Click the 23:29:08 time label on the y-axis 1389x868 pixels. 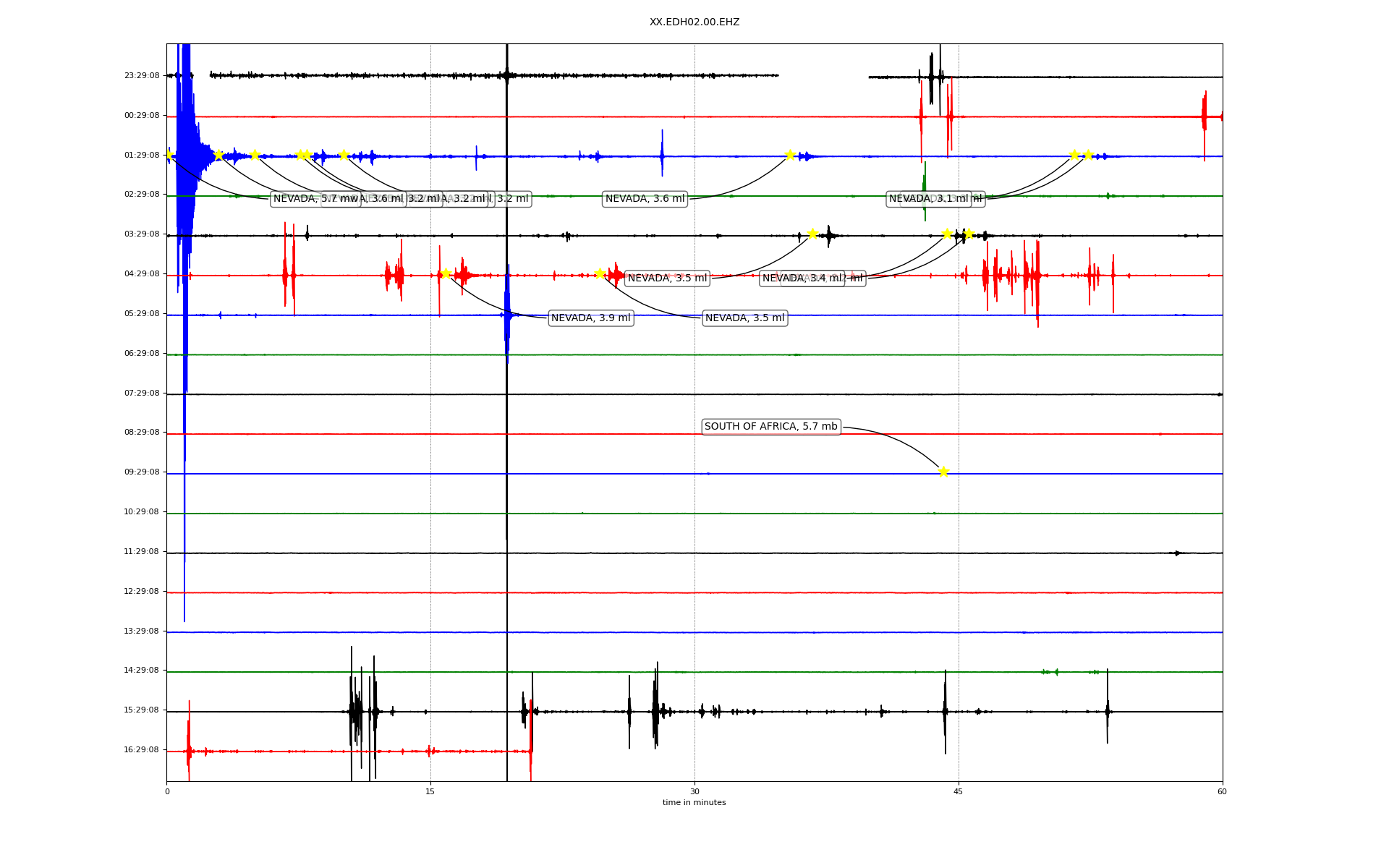click(142, 75)
